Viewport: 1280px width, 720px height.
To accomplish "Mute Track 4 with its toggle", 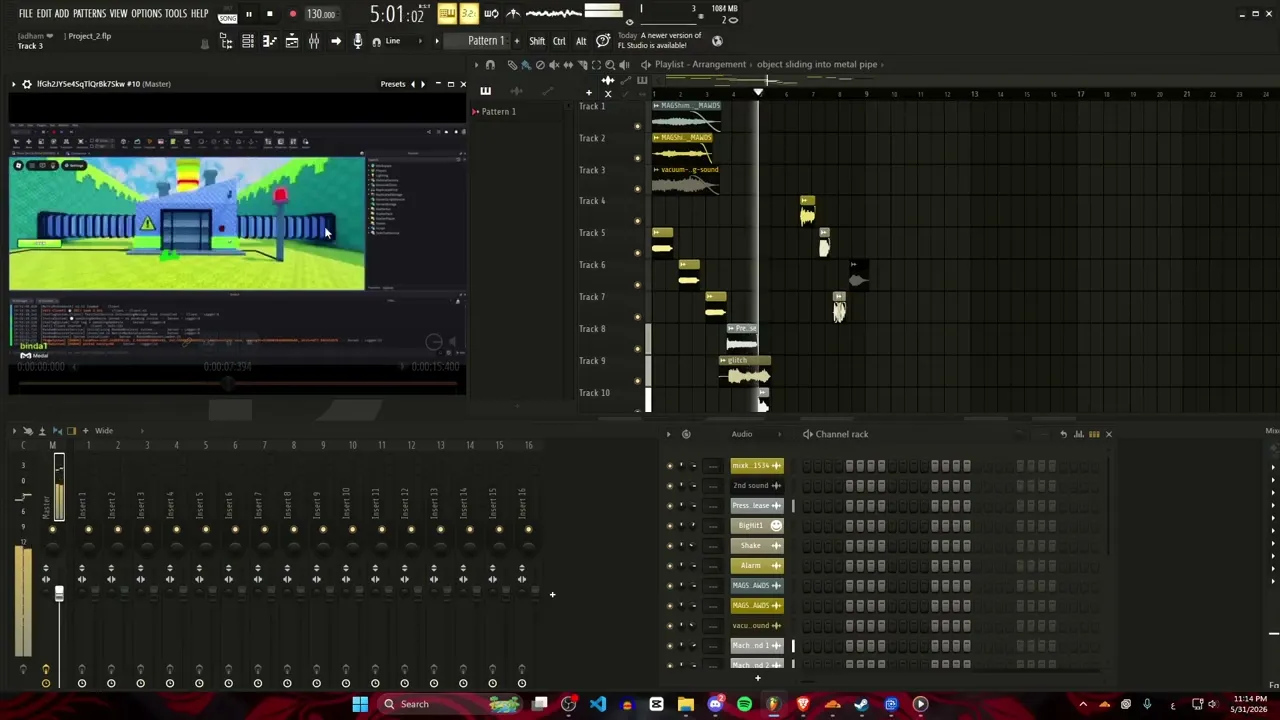I will [x=637, y=222].
